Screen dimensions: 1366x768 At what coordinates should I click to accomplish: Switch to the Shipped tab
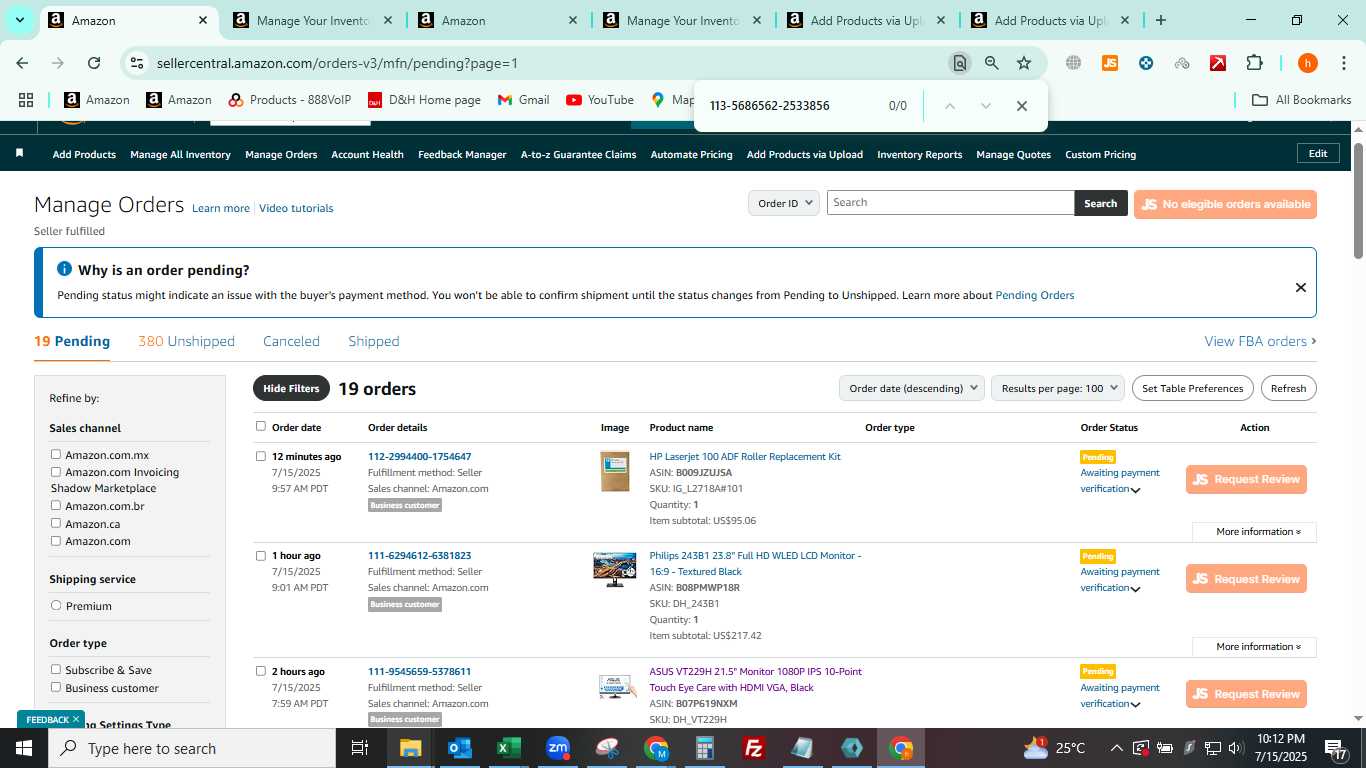374,341
